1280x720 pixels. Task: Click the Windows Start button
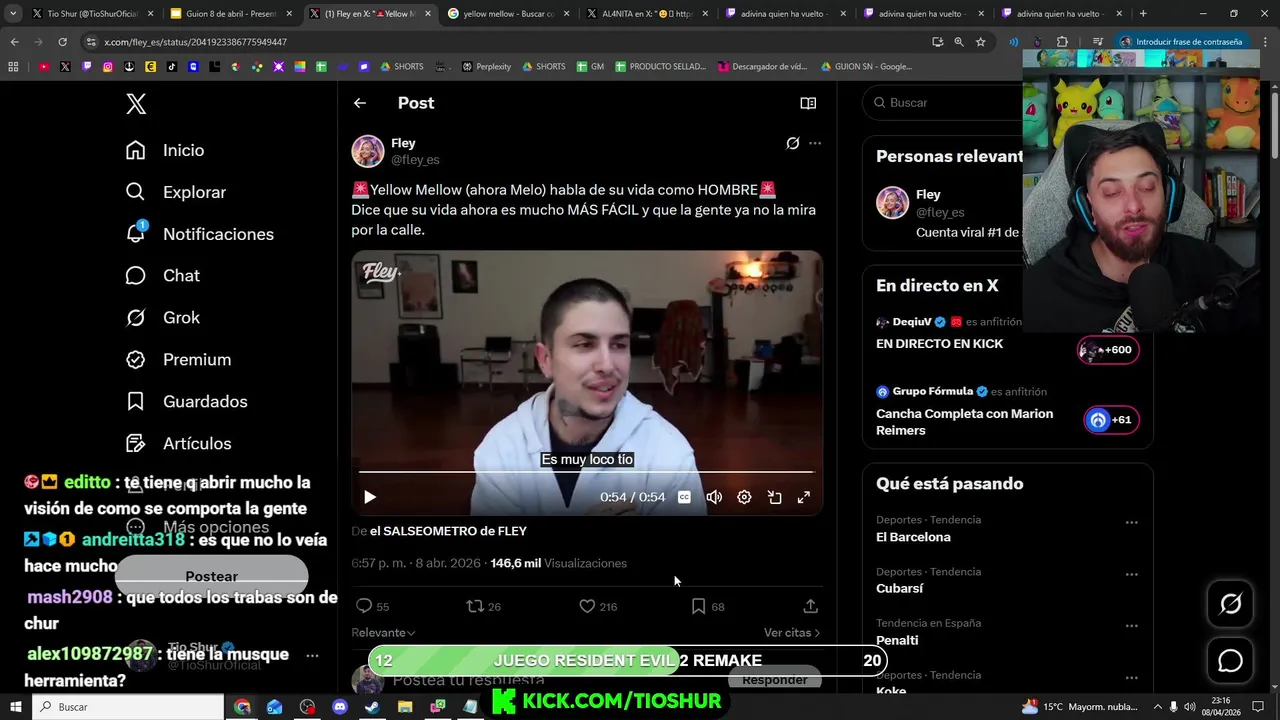tap(15, 707)
